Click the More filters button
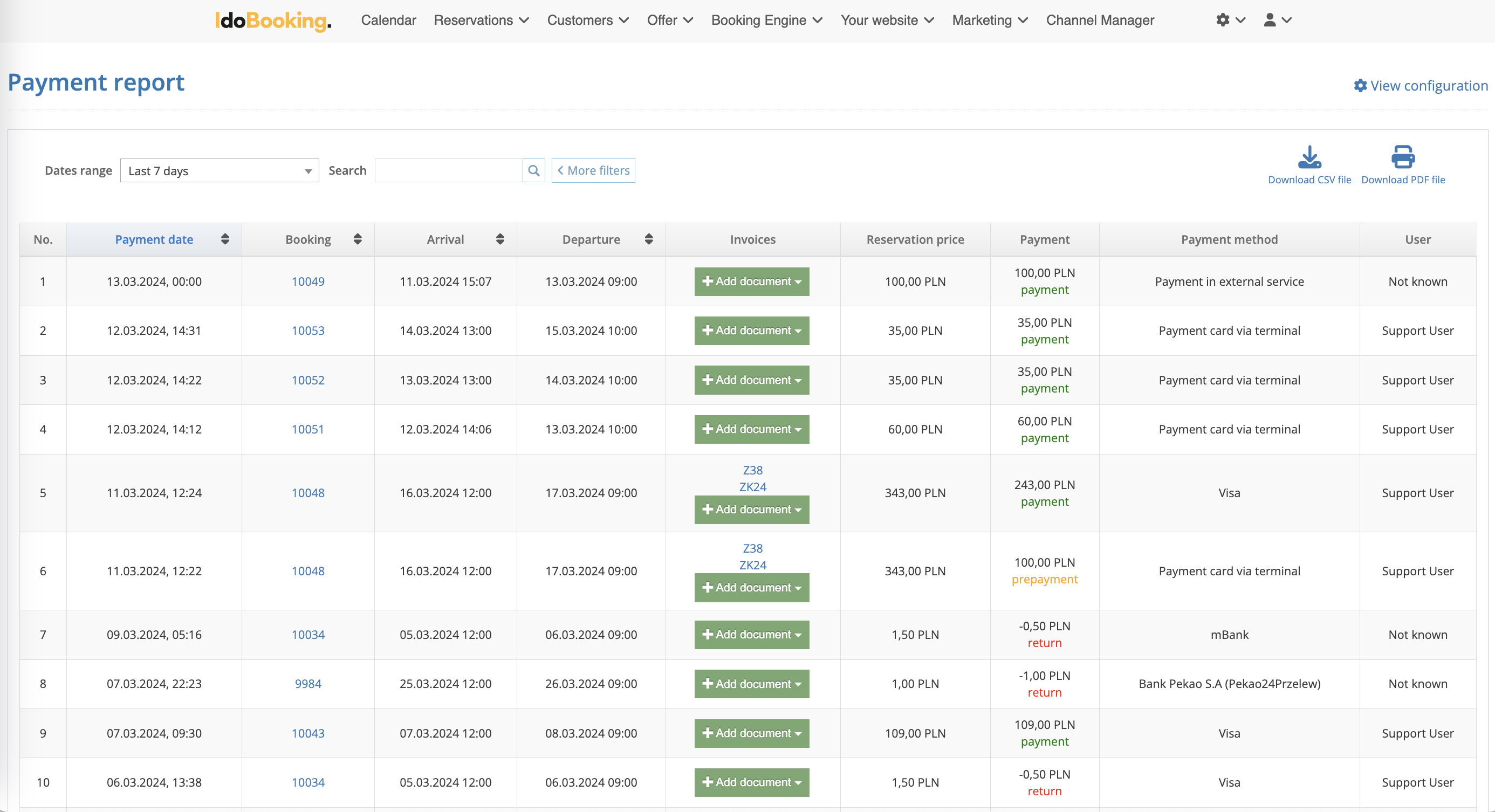This screenshot has width=1495, height=812. click(x=593, y=170)
